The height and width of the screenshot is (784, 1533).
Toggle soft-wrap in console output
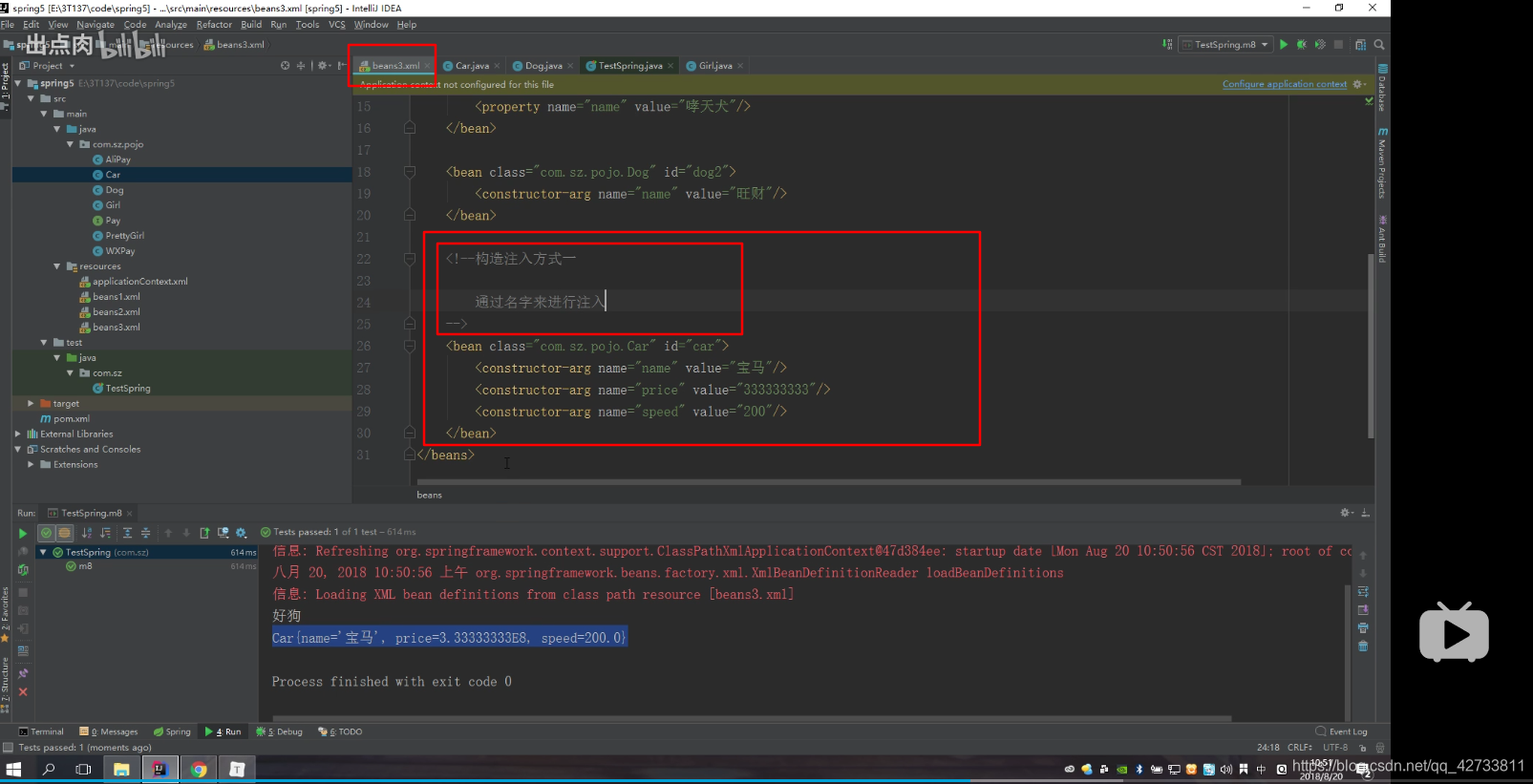(1363, 591)
